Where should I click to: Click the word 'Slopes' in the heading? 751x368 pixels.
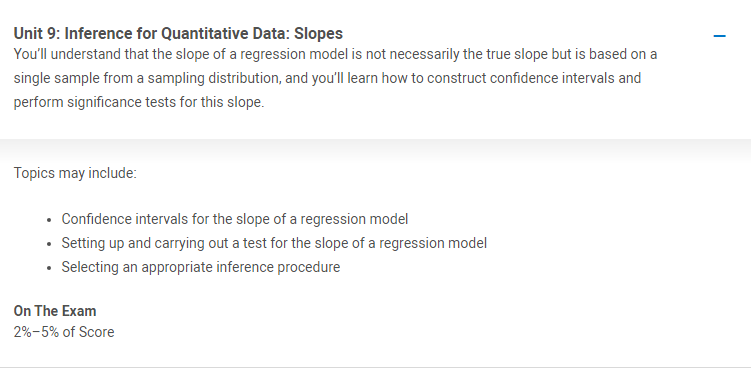[319, 34]
